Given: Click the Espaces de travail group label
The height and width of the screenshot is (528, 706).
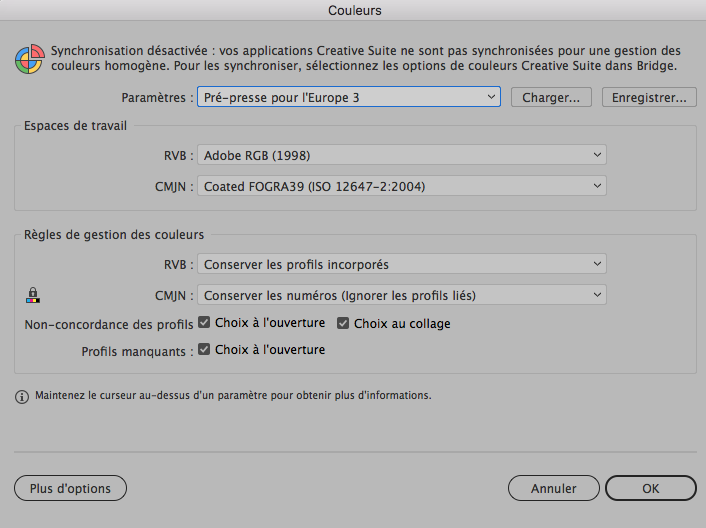Looking at the screenshot, I should (x=75, y=126).
